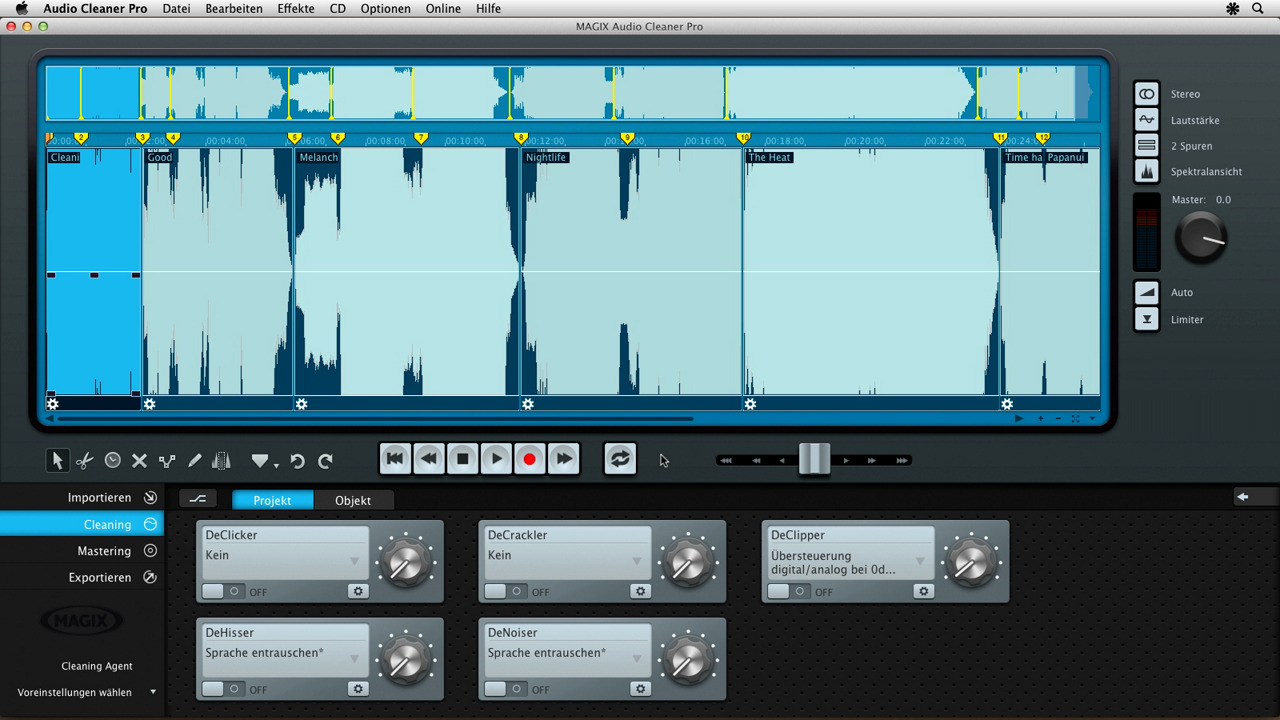The width and height of the screenshot is (1280, 720).
Task: Click the redo arrow
Action: pos(325,461)
